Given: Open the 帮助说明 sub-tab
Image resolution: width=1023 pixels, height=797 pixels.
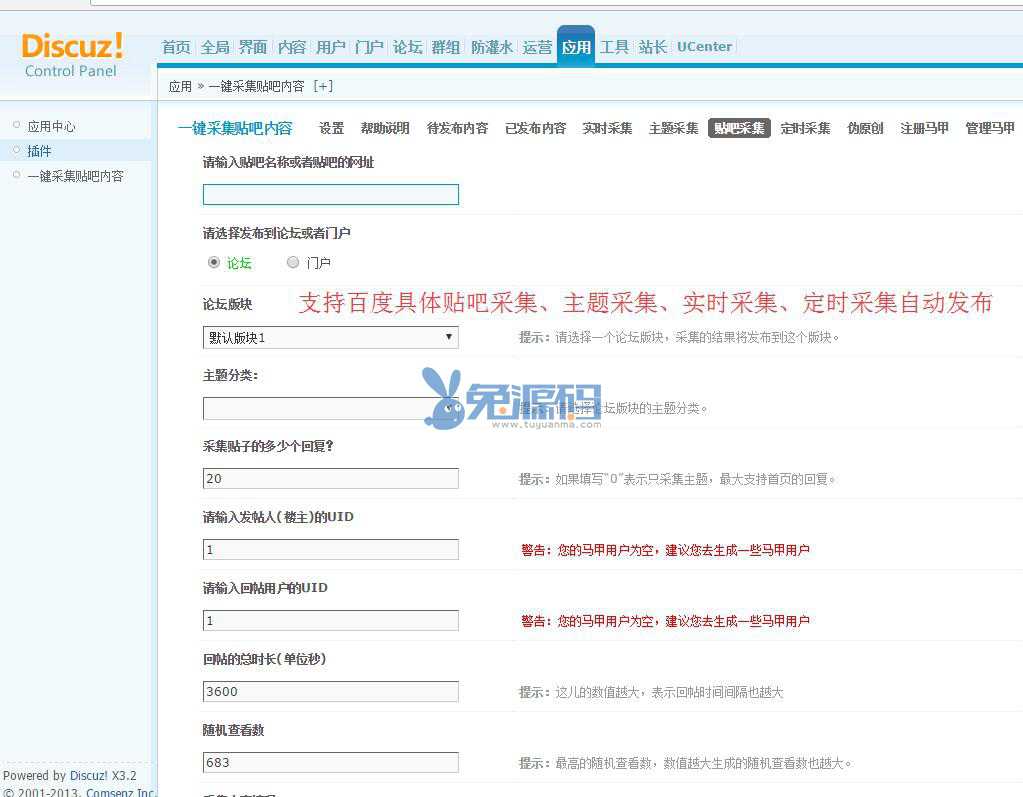Looking at the screenshot, I should tap(385, 128).
